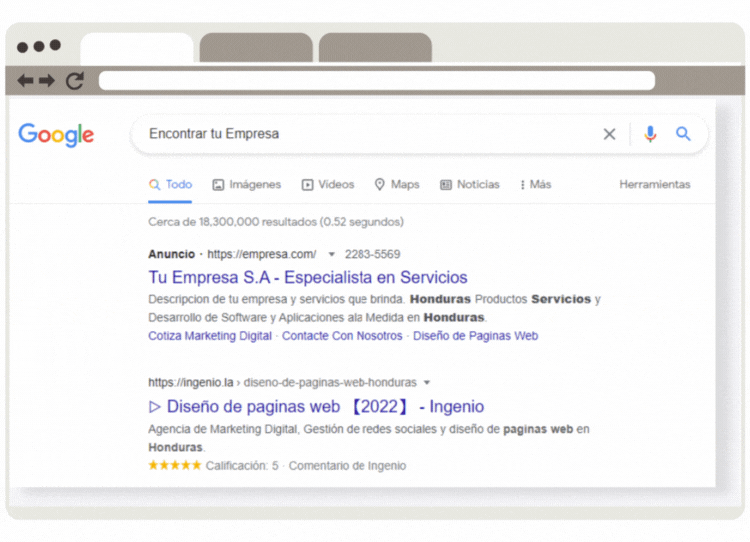750x542 pixels.
Task: Switch to the Maps tab
Action: [397, 185]
